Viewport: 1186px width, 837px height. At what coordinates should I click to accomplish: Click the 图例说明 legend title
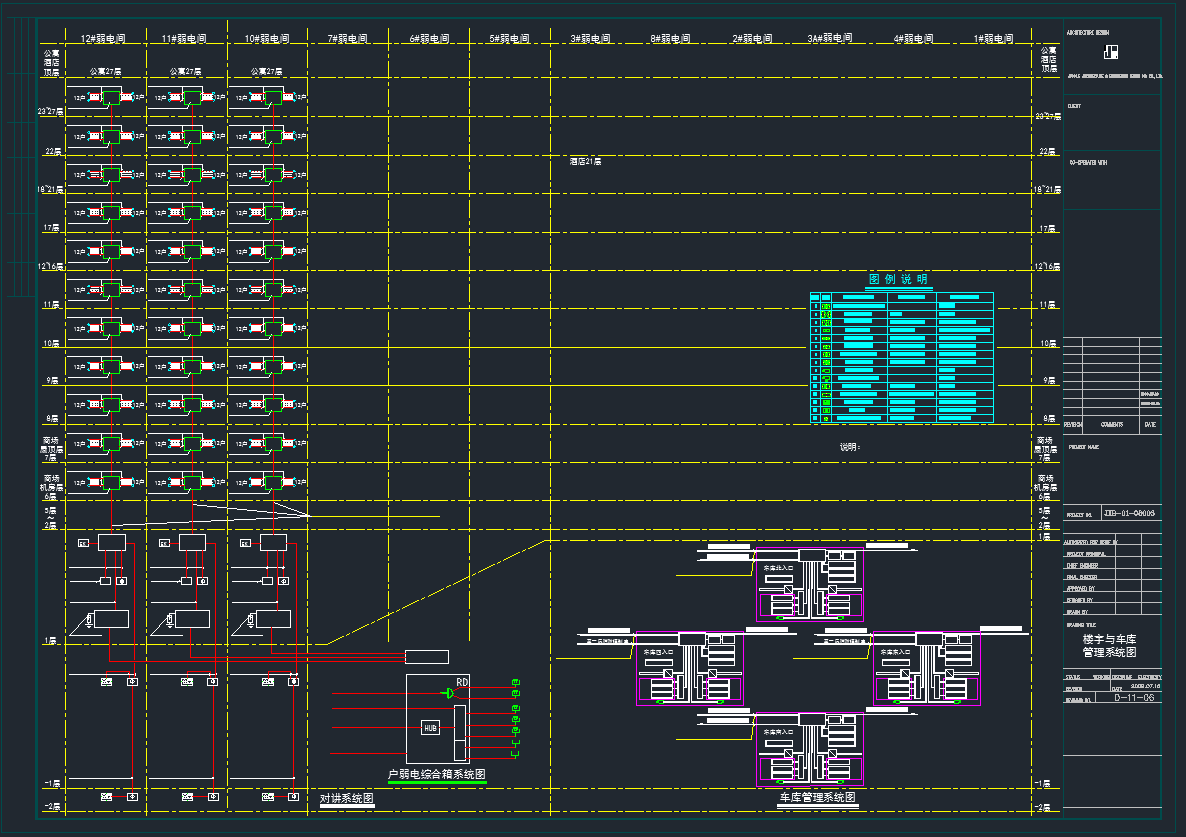coord(898,279)
